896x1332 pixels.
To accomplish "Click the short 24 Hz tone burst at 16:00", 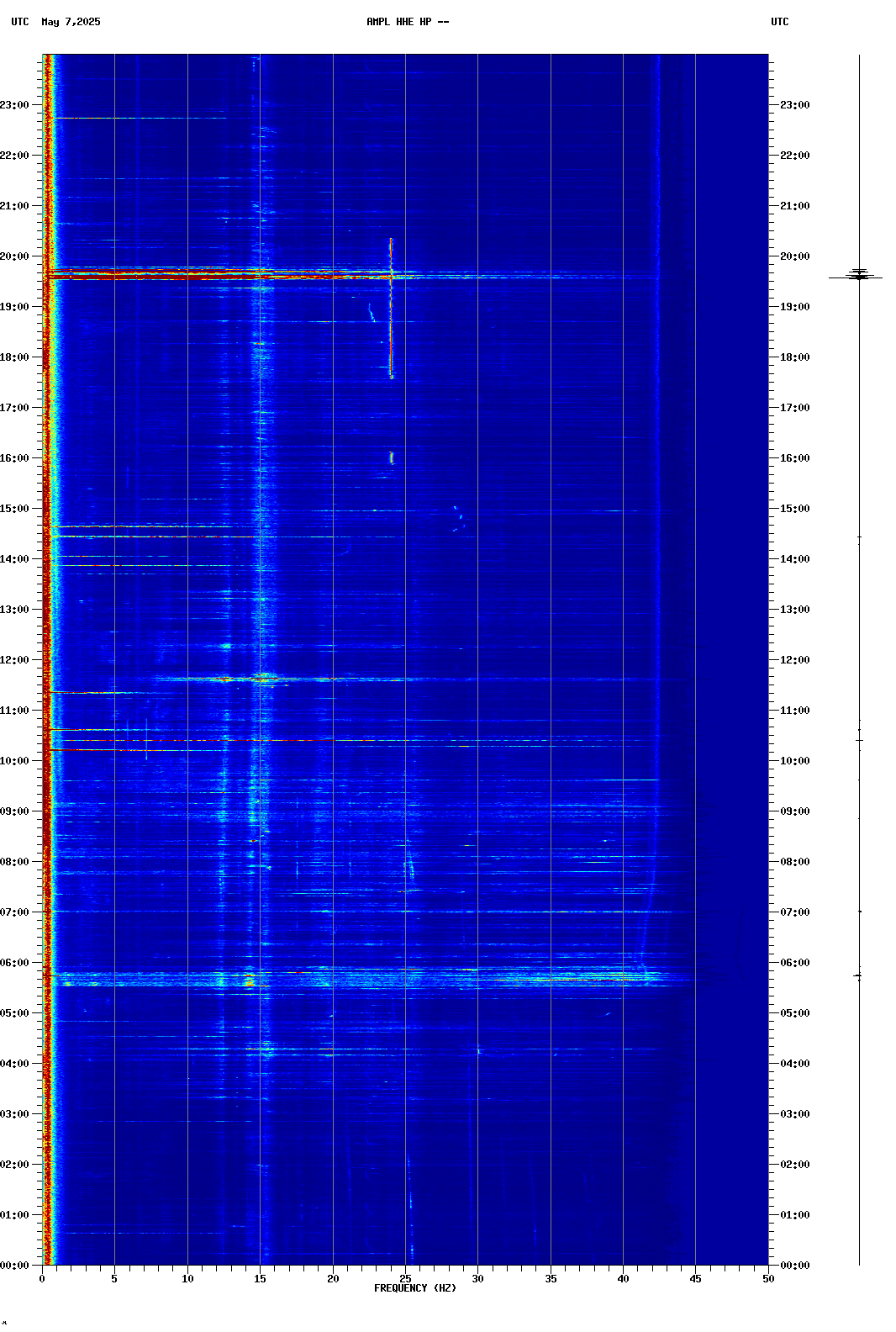I will click(391, 458).
